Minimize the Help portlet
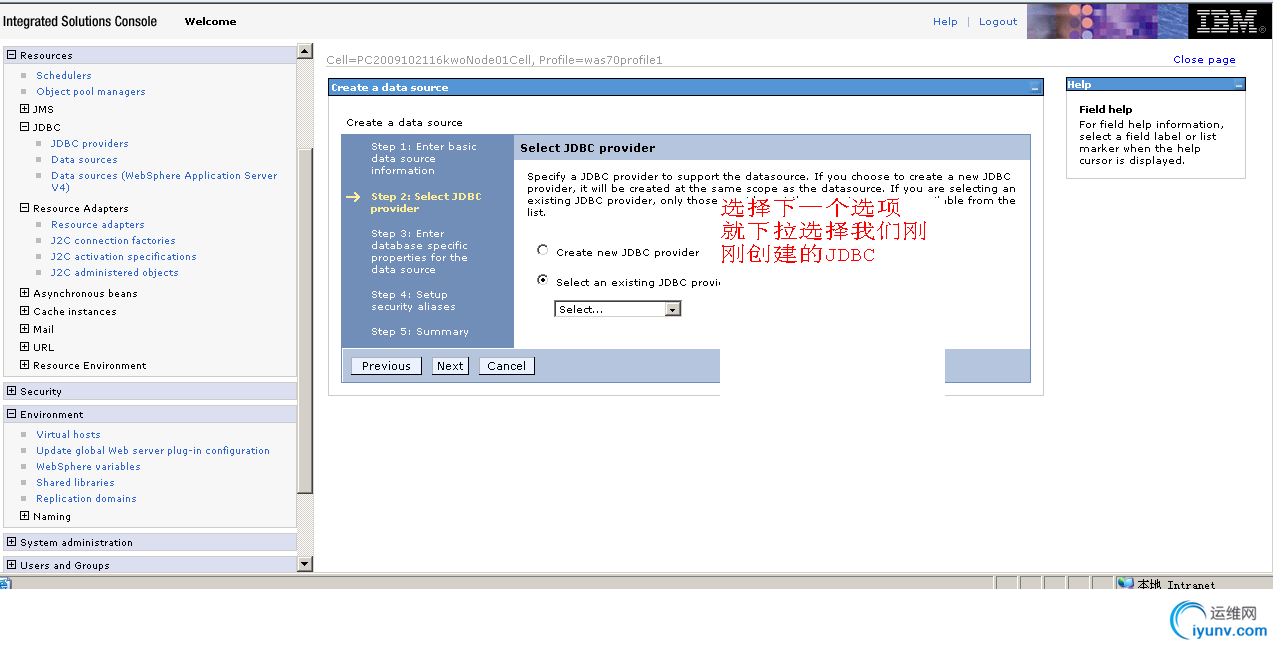The width and height of the screenshot is (1273, 647). 1238,85
